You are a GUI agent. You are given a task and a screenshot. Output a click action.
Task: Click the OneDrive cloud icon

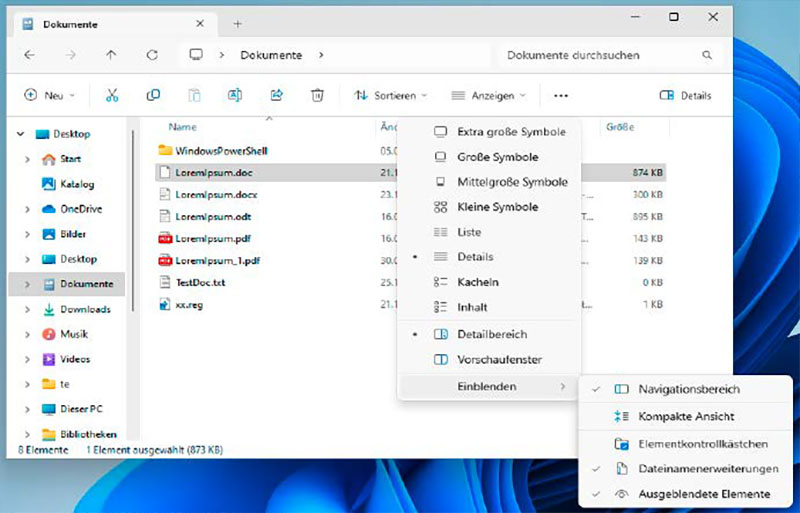(x=48, y=209)
